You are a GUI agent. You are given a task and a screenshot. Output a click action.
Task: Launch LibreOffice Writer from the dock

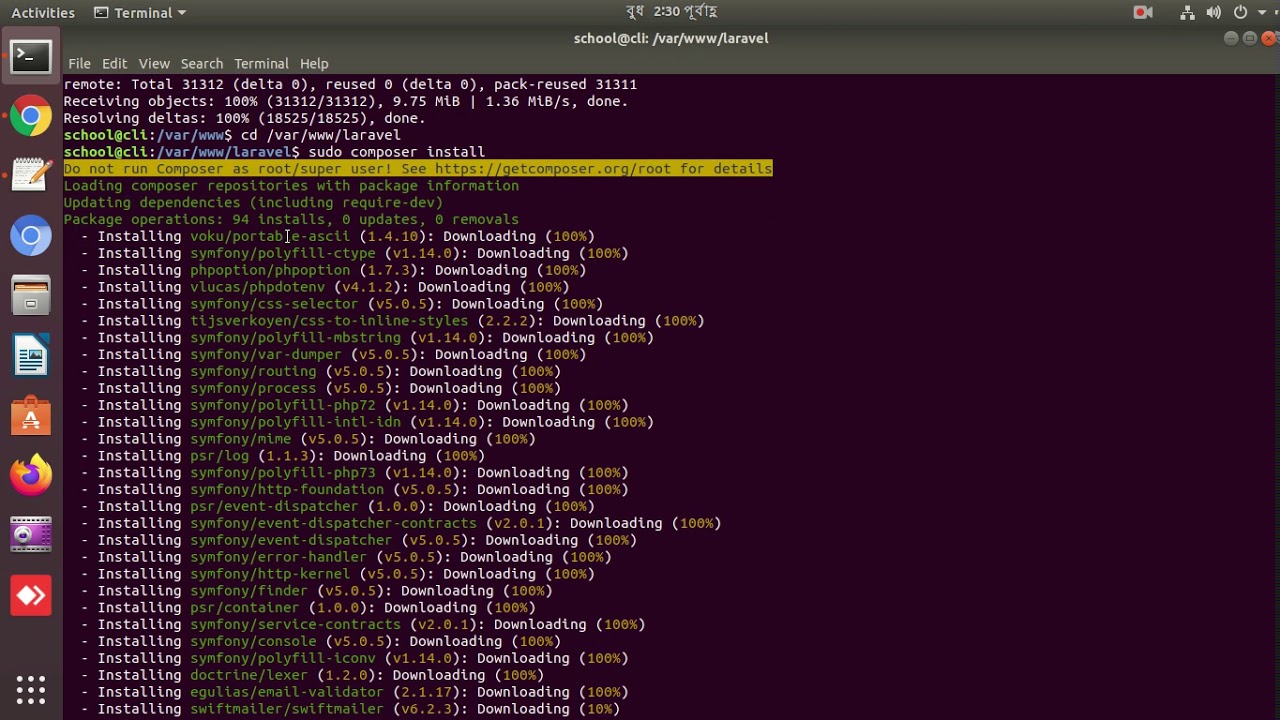click(31, 356)
